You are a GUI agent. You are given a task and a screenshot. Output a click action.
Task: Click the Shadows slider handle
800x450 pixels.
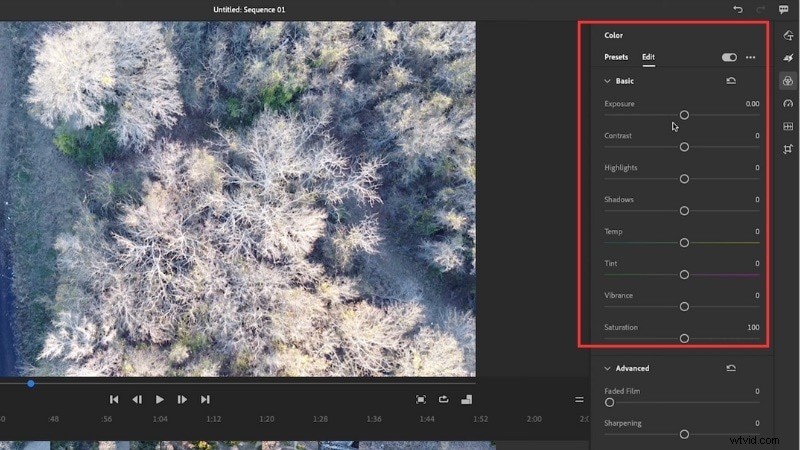coord(684,211)
